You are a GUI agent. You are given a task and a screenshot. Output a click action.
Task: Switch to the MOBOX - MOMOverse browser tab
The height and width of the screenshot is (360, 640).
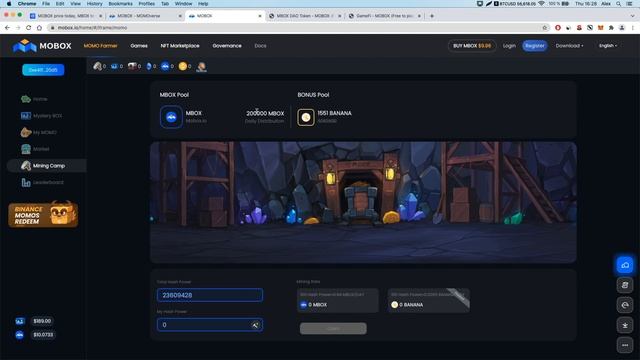[x=145, y=16]
